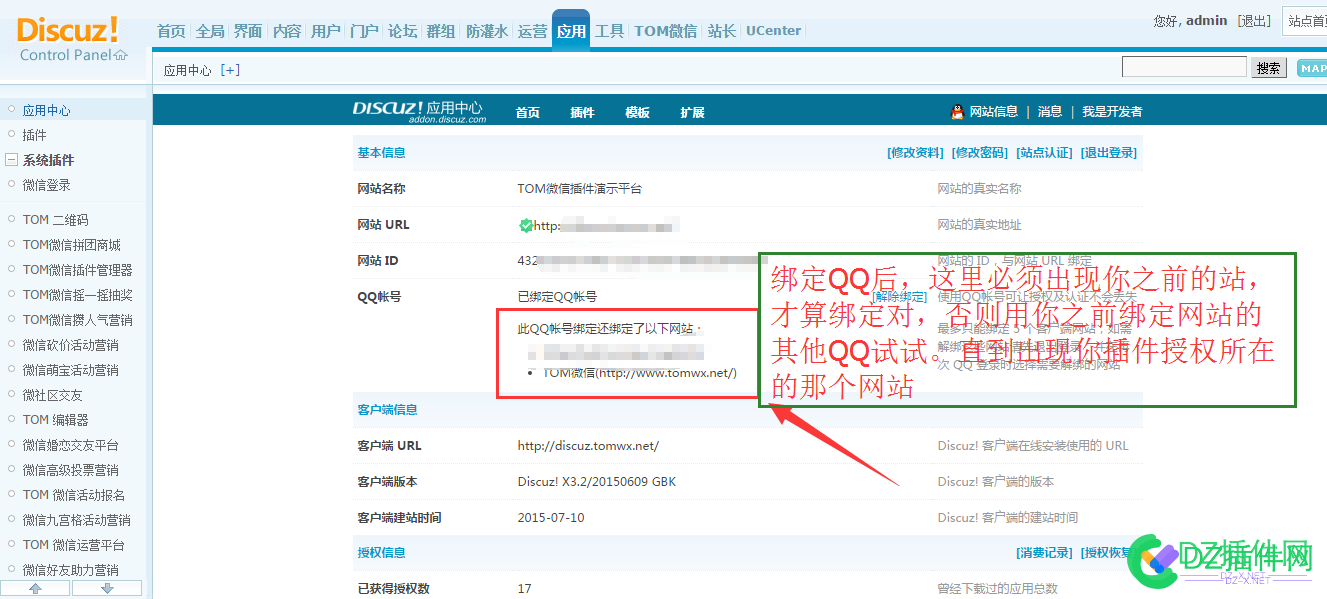Screen dimensions: 1327x599
Task: Click the 基本信息 section heading
Action: tap(381, 153)
